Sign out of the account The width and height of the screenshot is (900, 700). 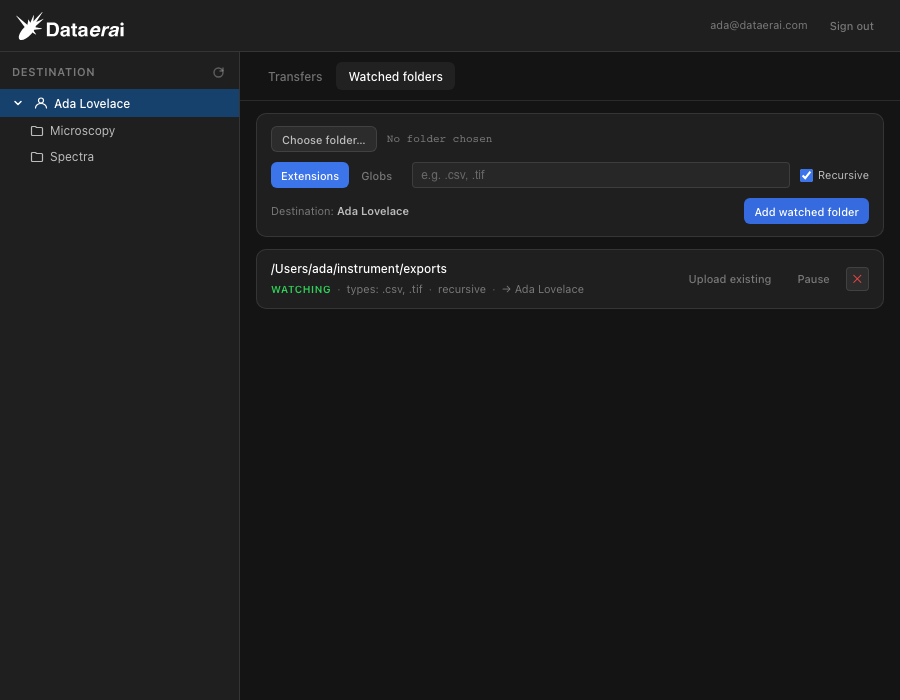click(851, 26)
